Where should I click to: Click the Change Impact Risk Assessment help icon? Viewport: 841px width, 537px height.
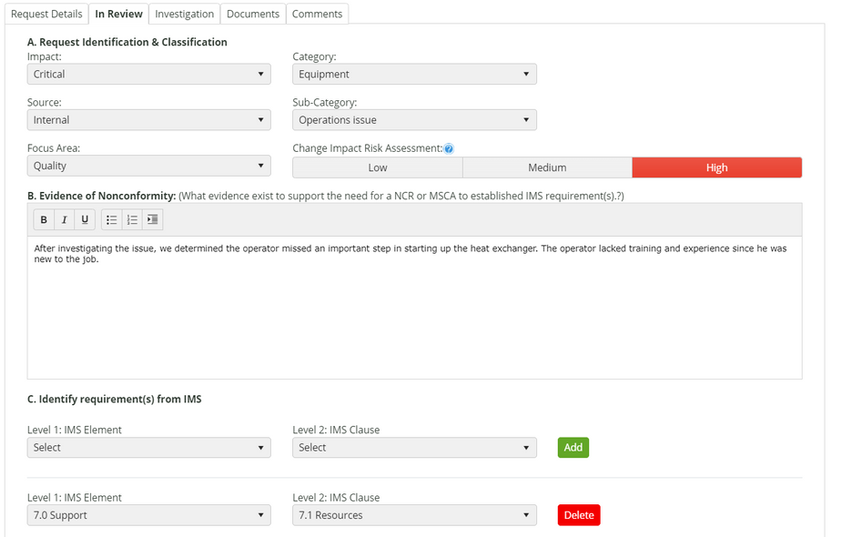(x=449, y=149)
